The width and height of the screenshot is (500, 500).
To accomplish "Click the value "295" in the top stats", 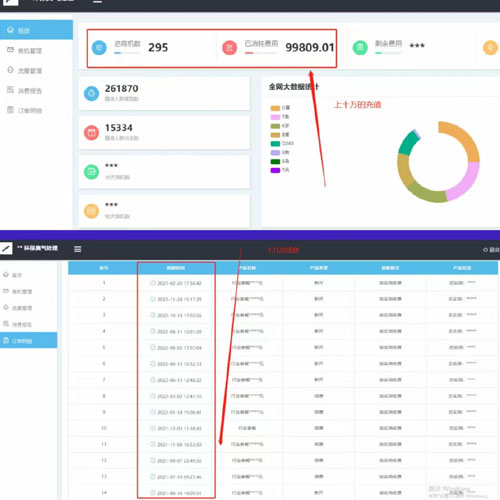I will point(158,47).
